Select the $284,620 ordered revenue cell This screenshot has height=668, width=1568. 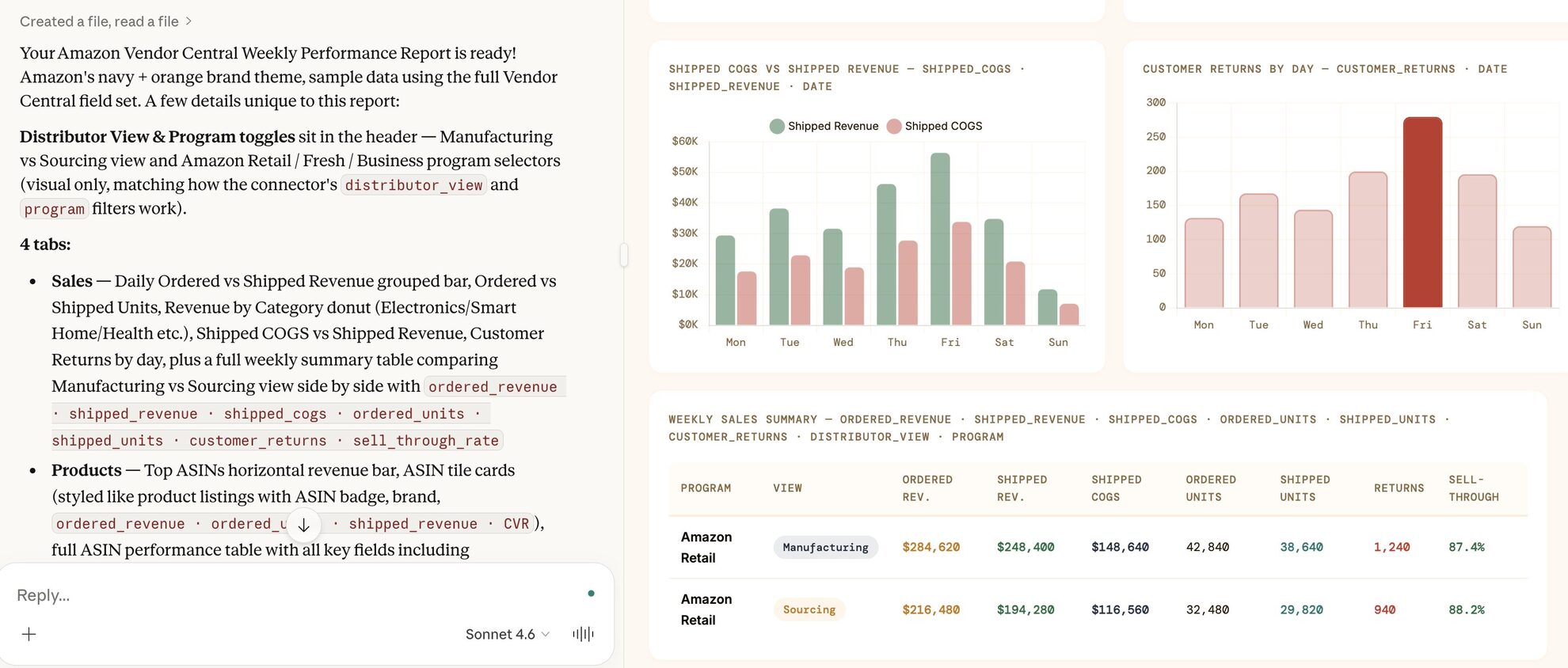931,547
